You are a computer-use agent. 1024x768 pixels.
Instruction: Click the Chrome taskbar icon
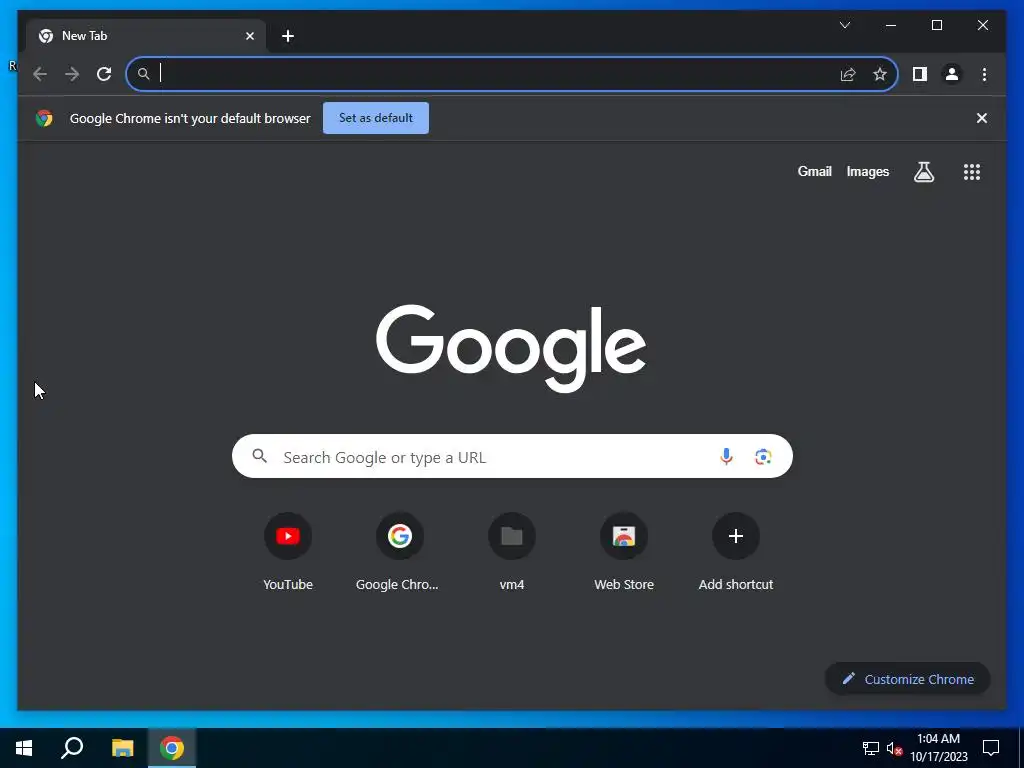tap(172, 748)
